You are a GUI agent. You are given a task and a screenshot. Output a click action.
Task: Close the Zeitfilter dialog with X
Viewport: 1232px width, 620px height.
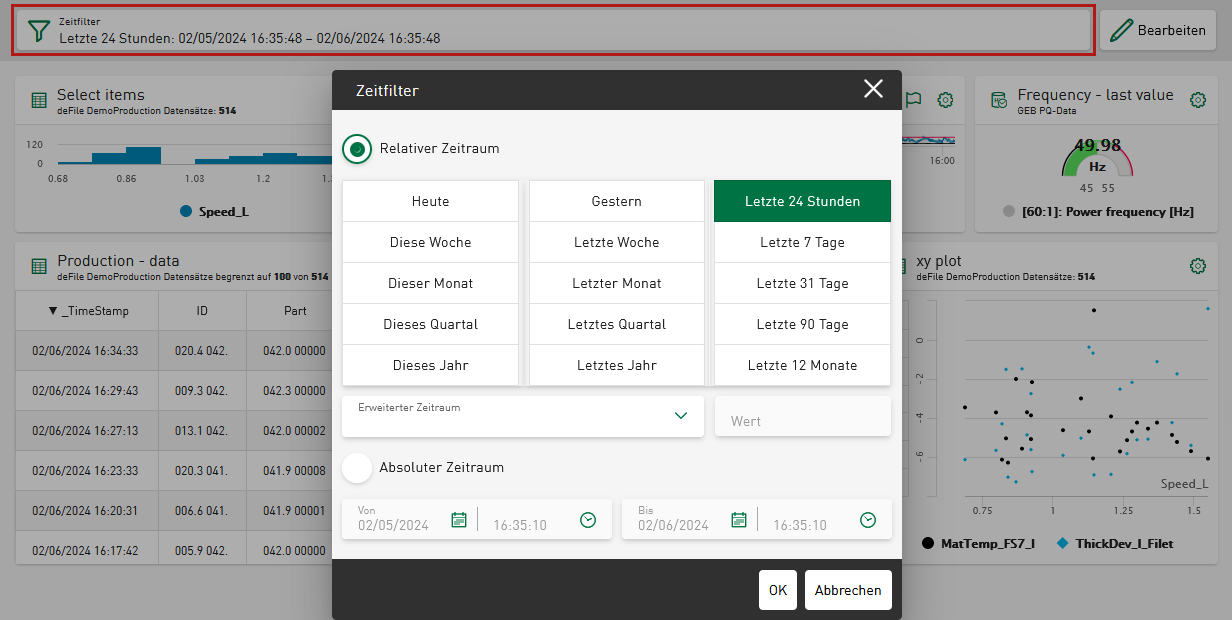[873, 89]
